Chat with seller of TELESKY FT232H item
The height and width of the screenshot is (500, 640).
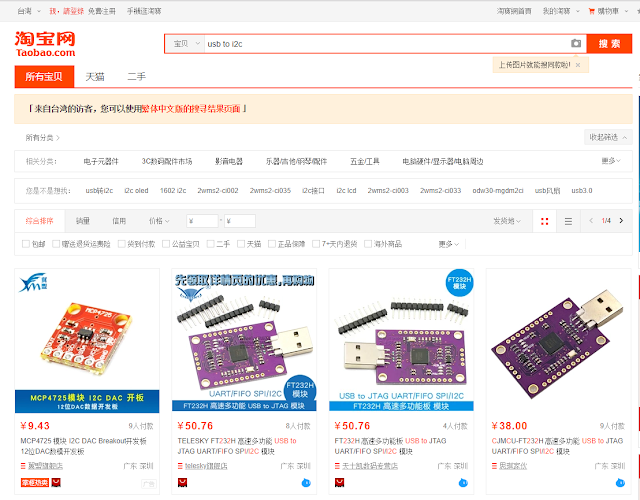306,483
